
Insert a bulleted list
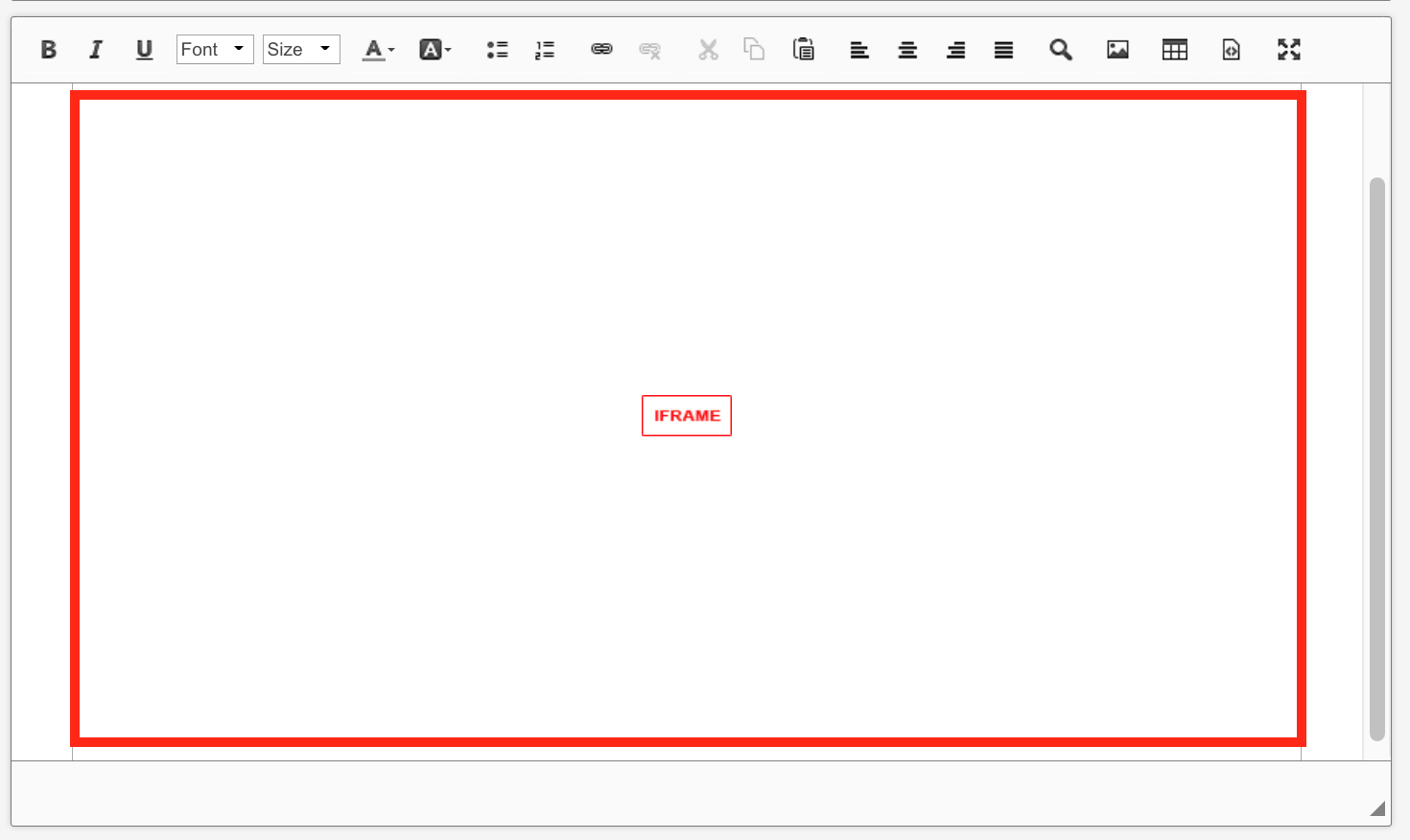(x=497, y=49)
